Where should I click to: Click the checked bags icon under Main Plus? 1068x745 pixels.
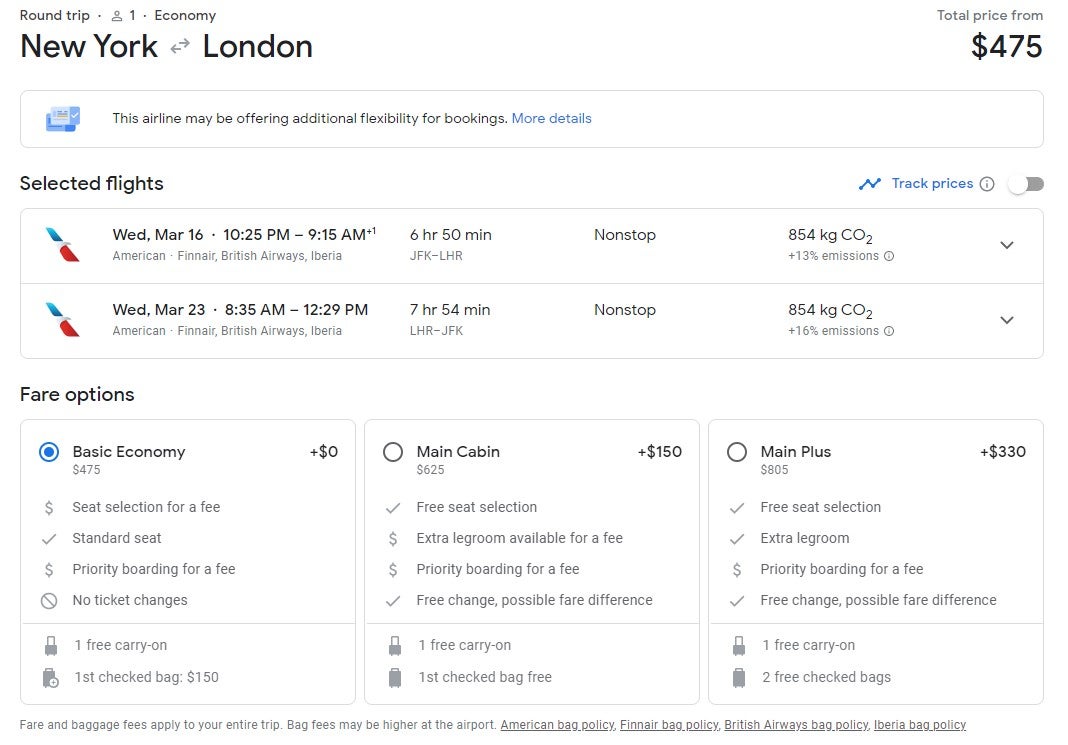coord(739,677)
